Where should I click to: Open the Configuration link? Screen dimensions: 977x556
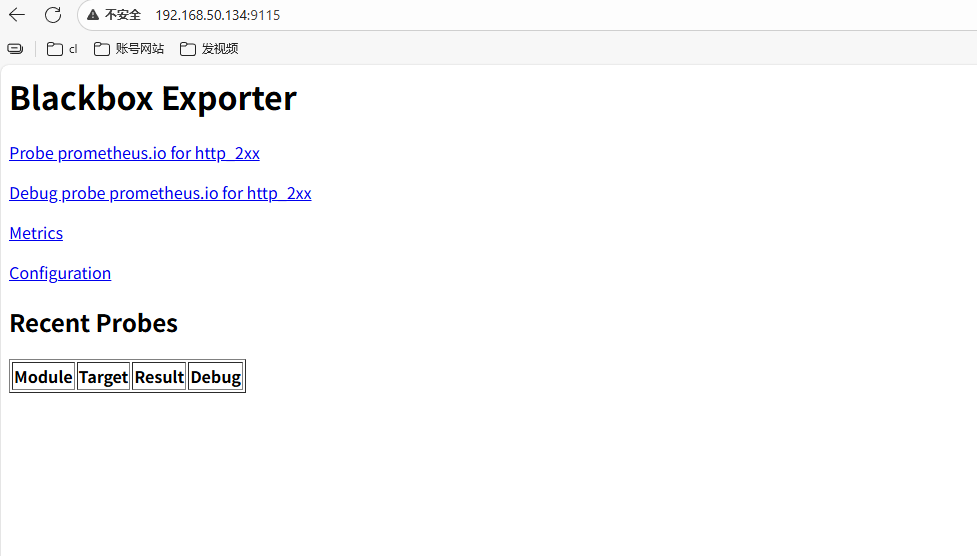pyautogui.click(x=60, y=273)
